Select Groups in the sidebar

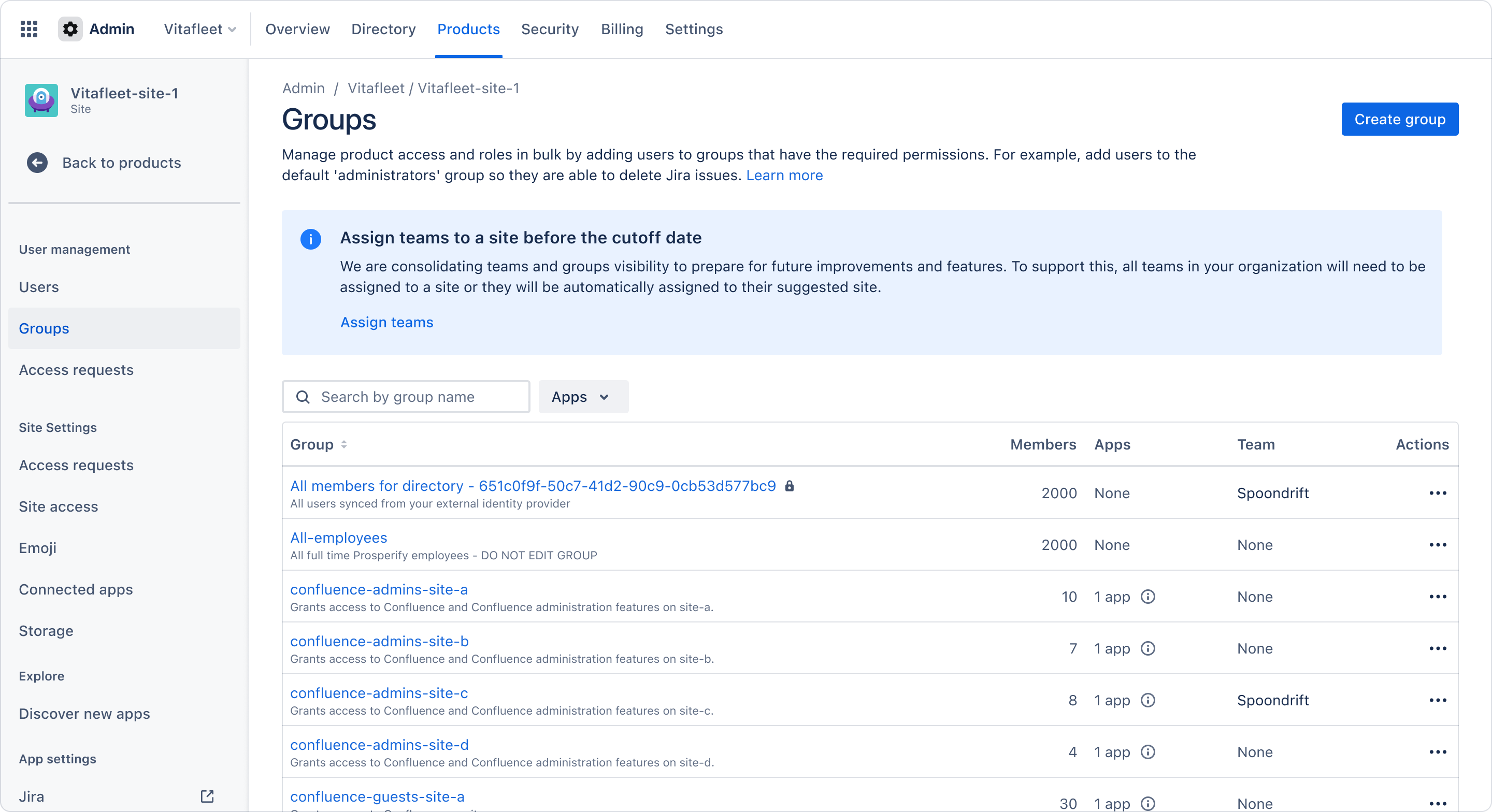124,328
